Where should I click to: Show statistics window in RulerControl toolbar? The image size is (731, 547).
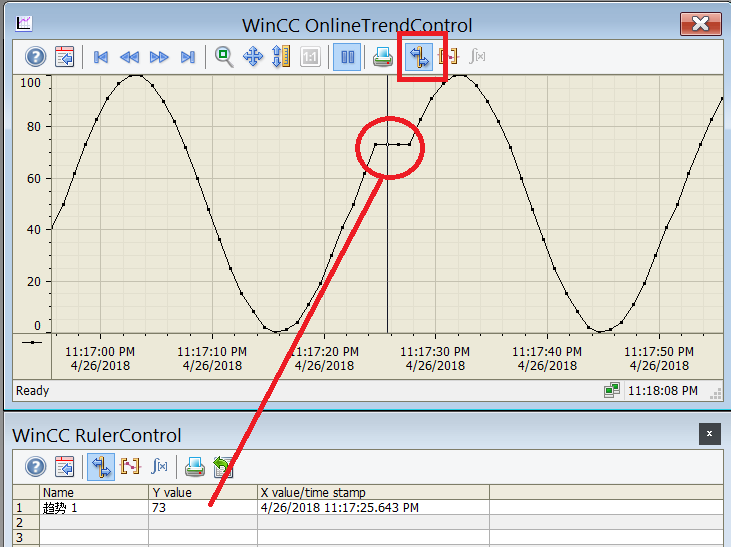pyautogui.click(x=159, y=466)
